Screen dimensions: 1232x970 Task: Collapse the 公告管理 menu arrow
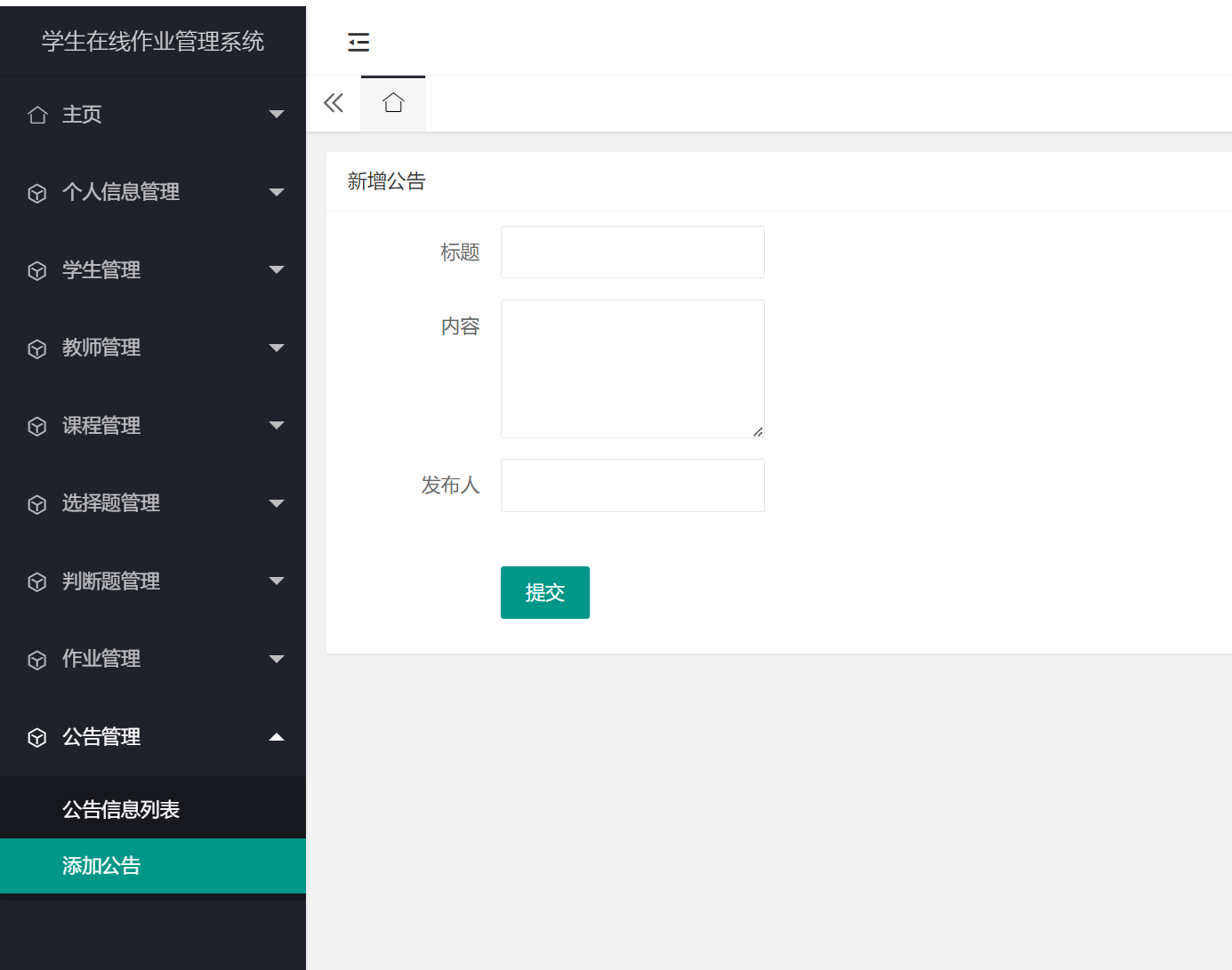click(277, 736)
